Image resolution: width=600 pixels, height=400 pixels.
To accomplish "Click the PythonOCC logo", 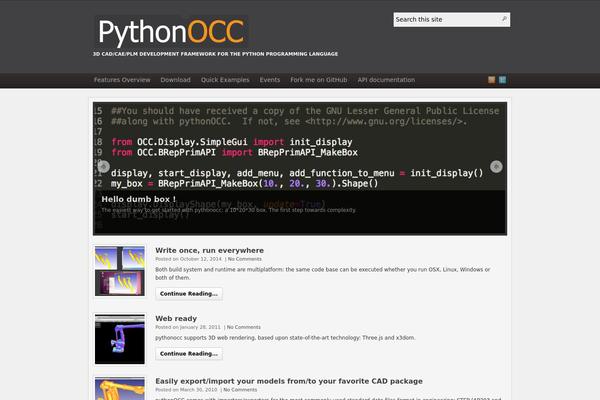I will pos(171,31).
